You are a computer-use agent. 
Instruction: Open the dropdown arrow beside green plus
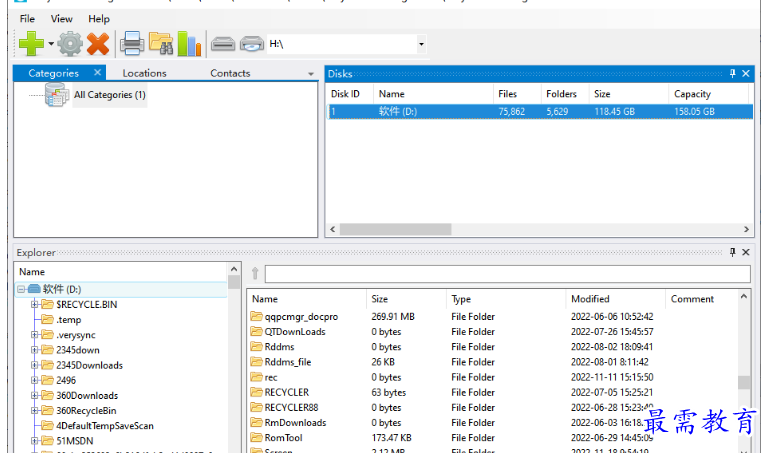pyautogui.click(x=51, y=44)
